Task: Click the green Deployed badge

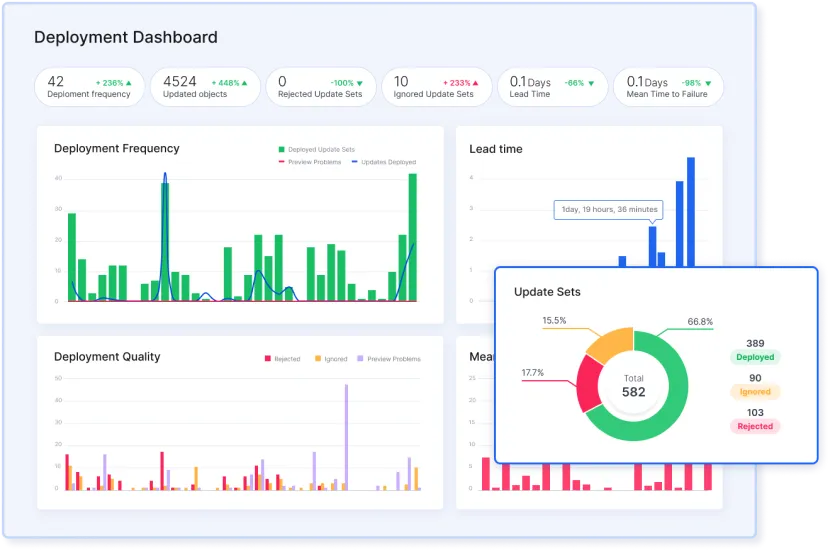Action: (755, 357)
